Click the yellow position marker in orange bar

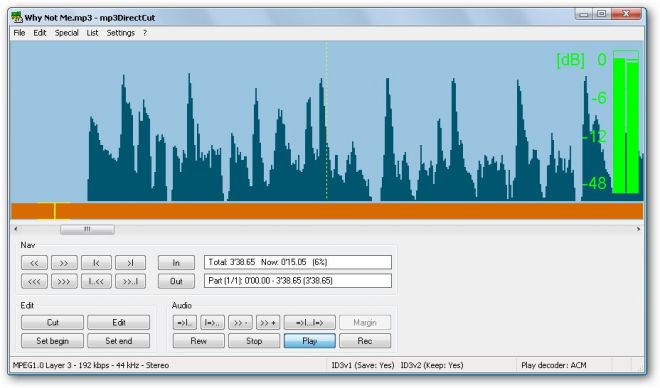55,211
